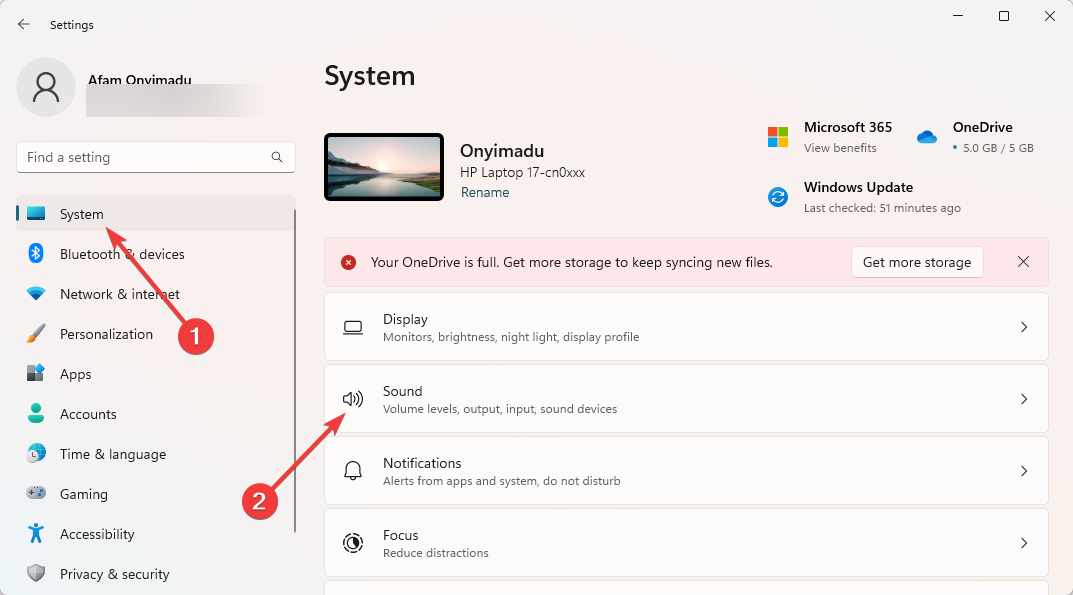Screen dimensions: 1073x595
Task: Click the Windows Update sync icon
Action: pos(778,197)
